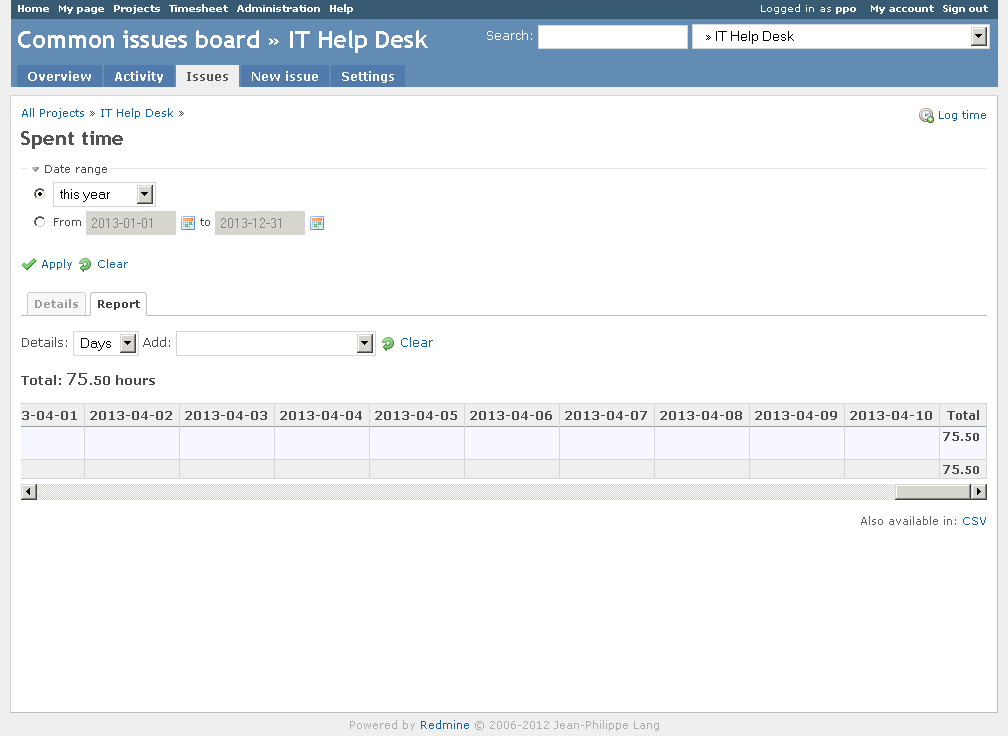Viewport: 1008px width, 736px height.
Task: Open the Details 'Days' dropdown
Action: tap(105, 343)
